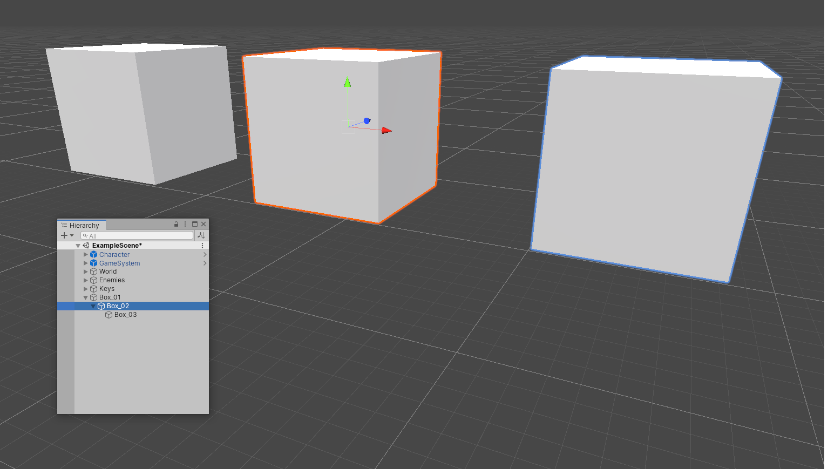825x470 pixels.
Task: Click the red X-axis gizmo arrow
Action: 386,130
